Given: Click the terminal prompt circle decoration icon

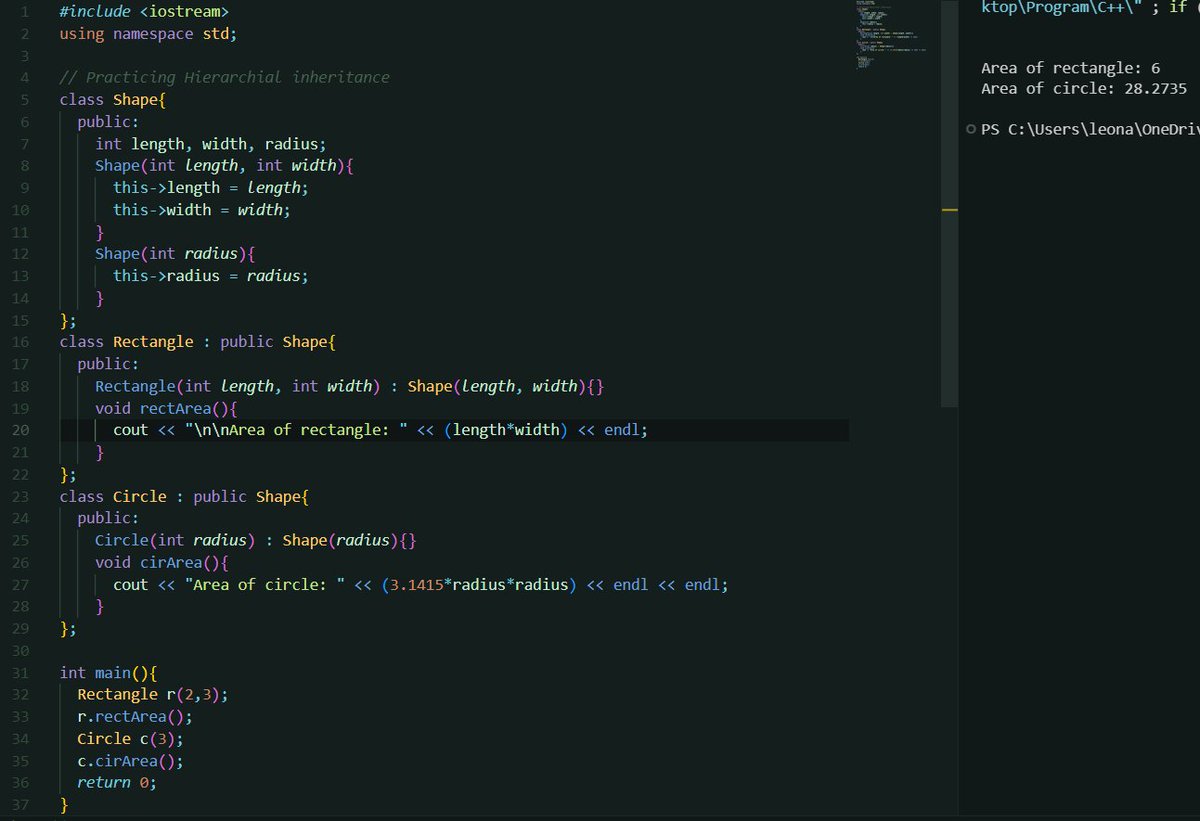Looking at the screenshot, I should click(971, 130).
